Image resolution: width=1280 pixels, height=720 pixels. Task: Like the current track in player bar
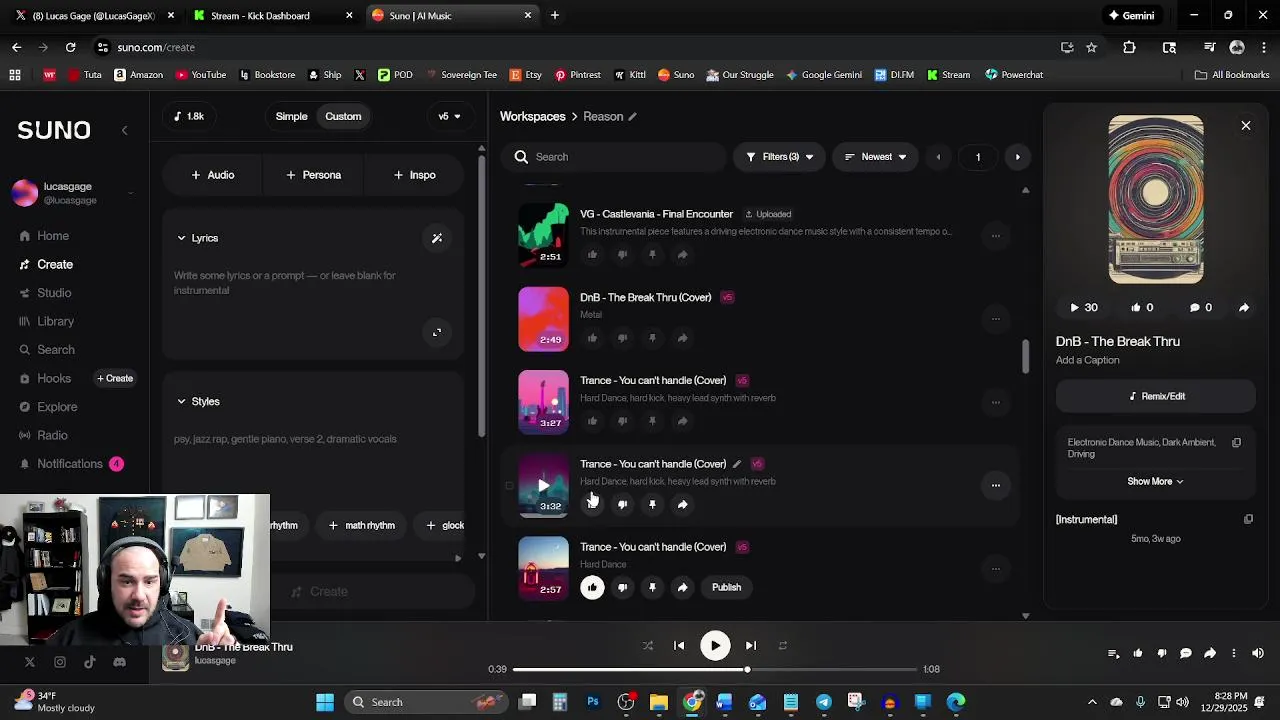click(x=1137, y=654)
